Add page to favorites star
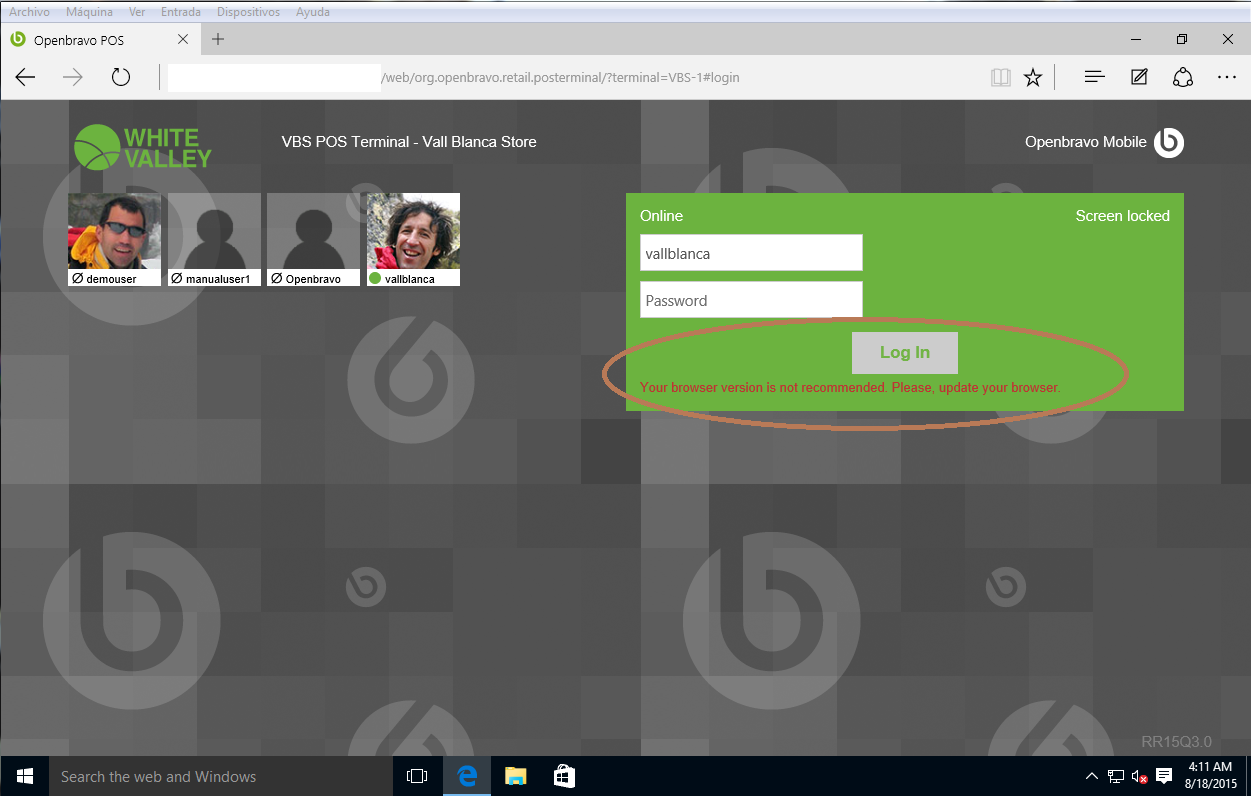The width and height of the screenshot is (1251, 796). (1033, 77)
